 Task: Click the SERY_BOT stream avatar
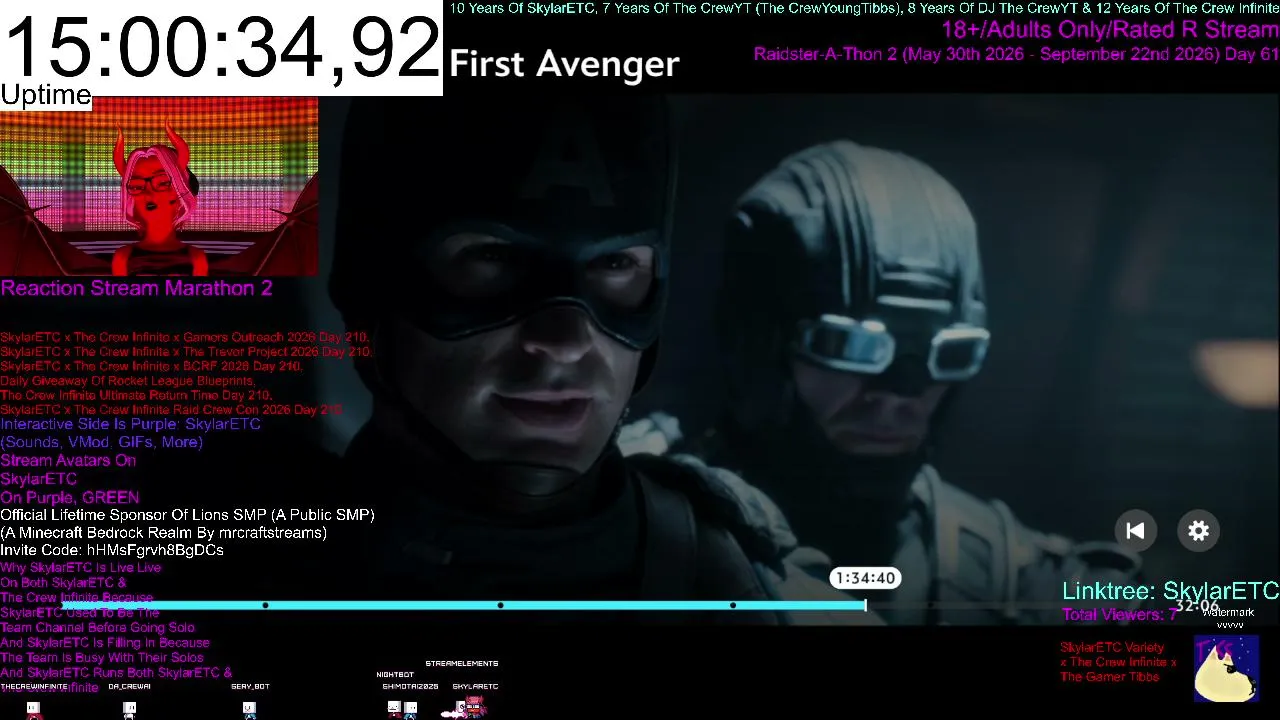point(249,709)
